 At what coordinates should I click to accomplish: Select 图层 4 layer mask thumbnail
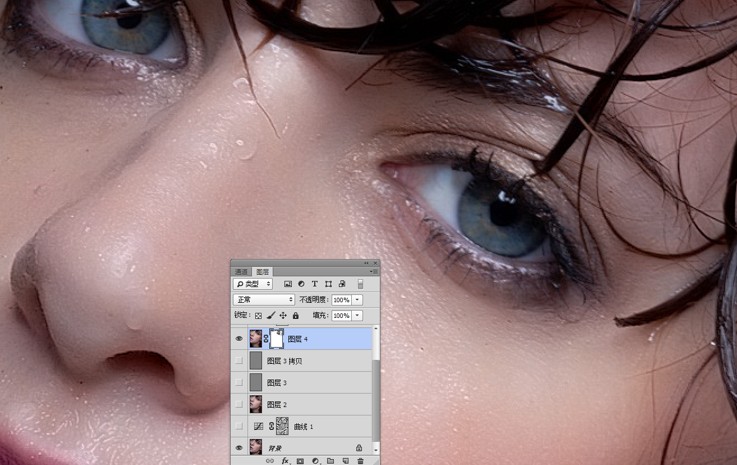(277, 339)
